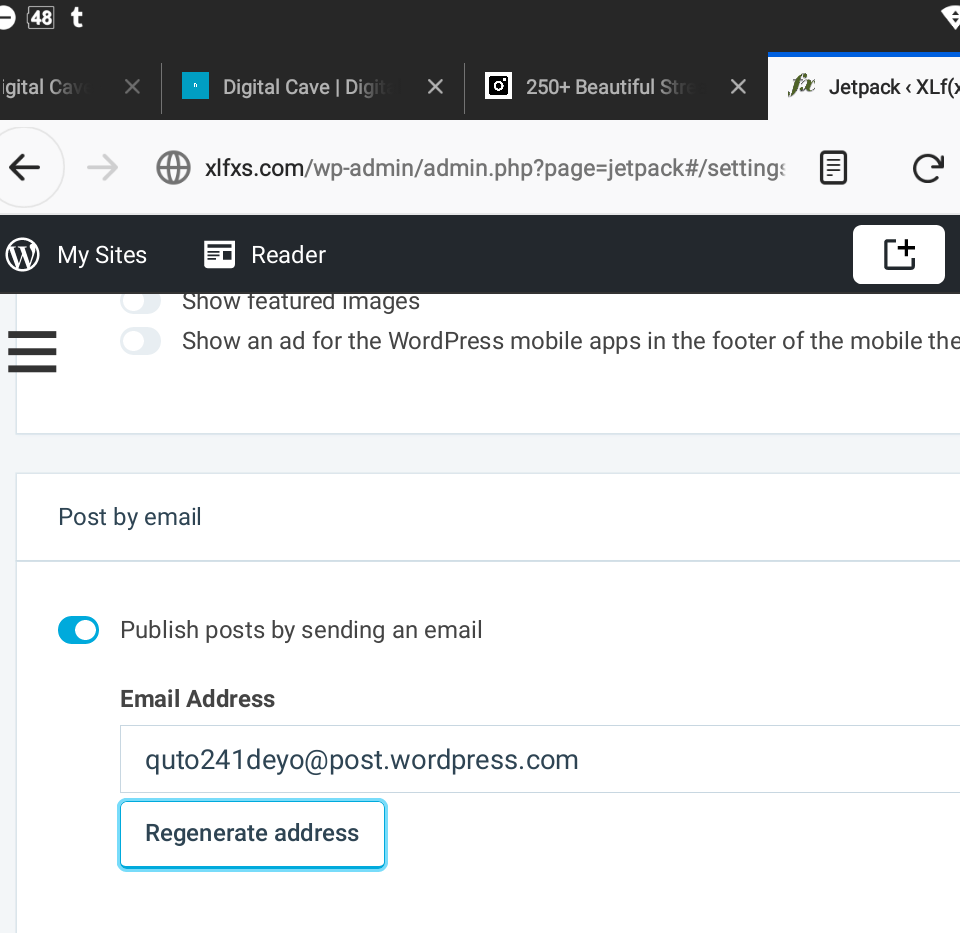This screenshot has height=933, width=960.
Task: Close the 250+ Beautiful tab
Action: coord(738,87)
